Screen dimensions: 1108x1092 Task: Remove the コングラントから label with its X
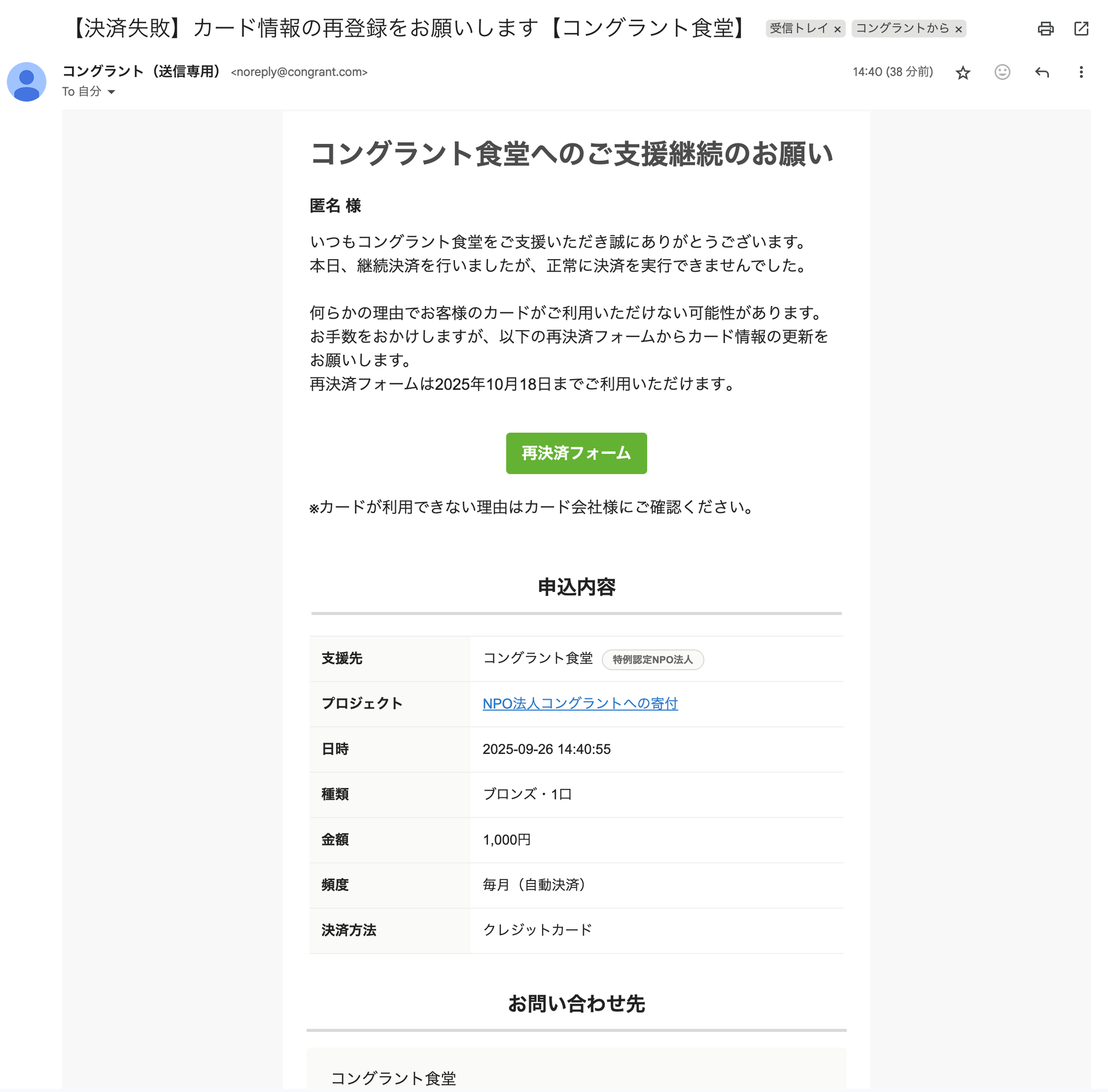coord(958,29)
